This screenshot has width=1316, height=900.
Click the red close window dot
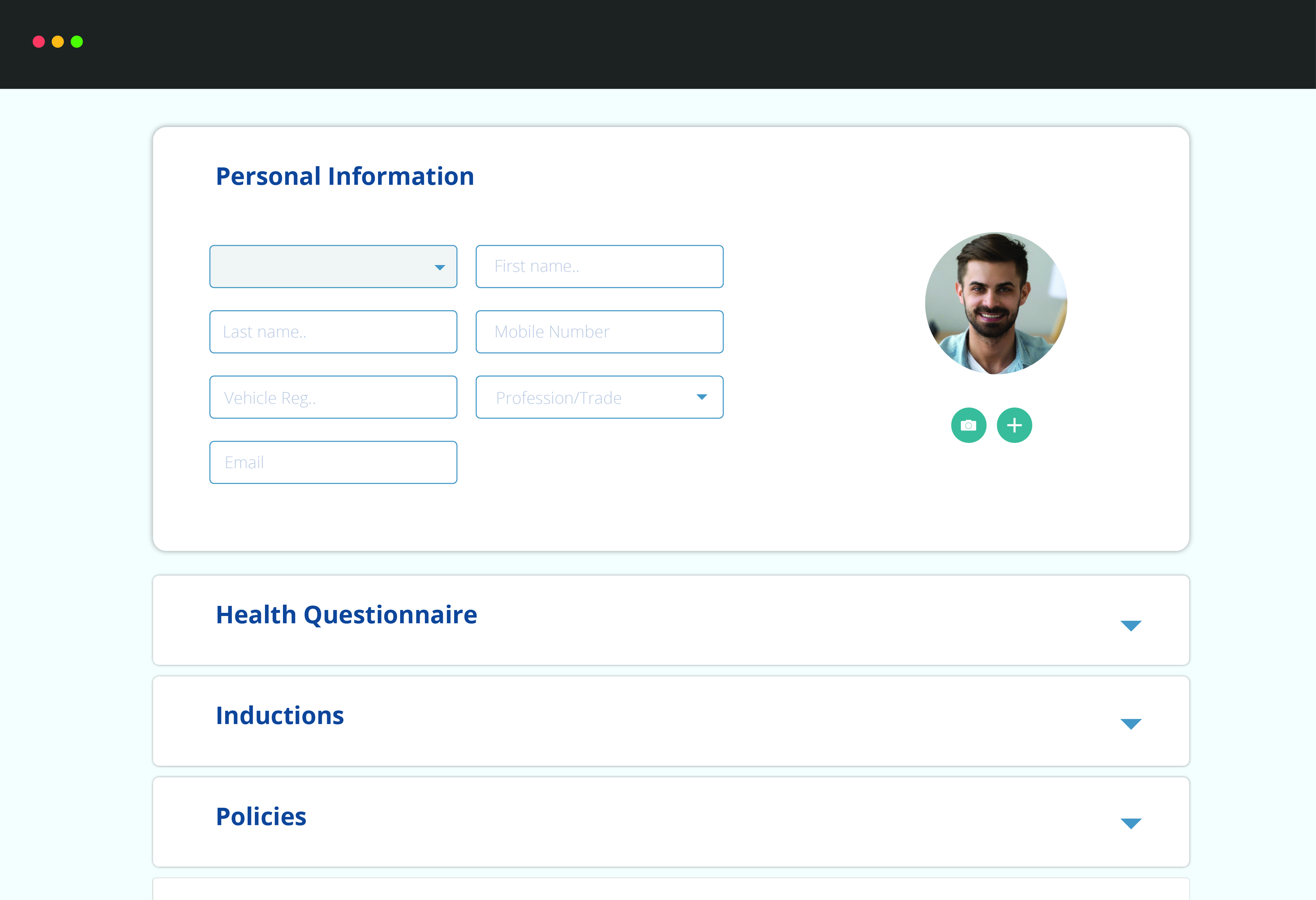39,42
